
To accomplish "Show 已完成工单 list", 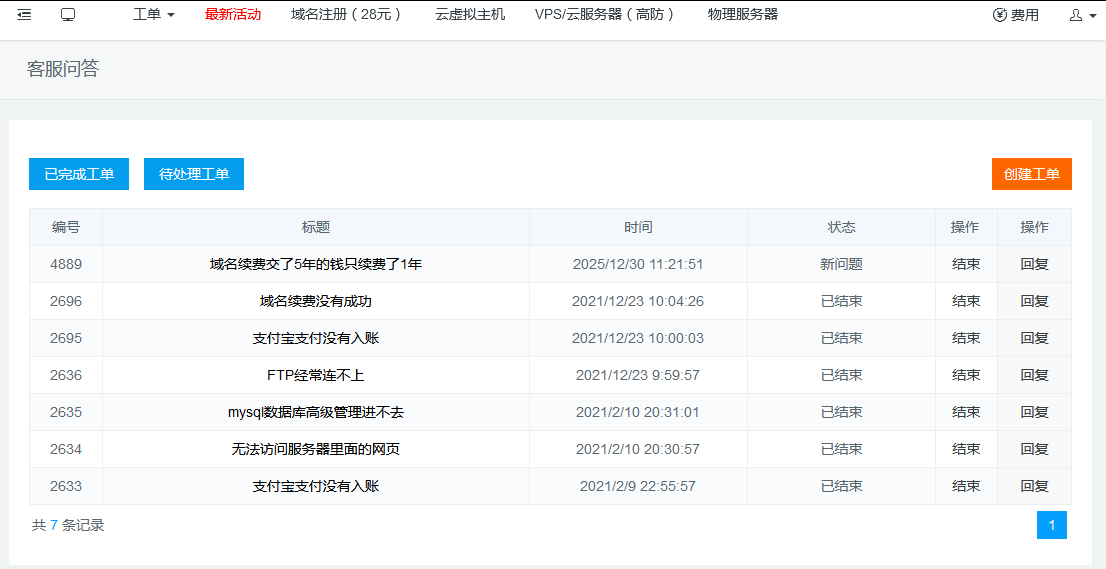I will 79,174.
